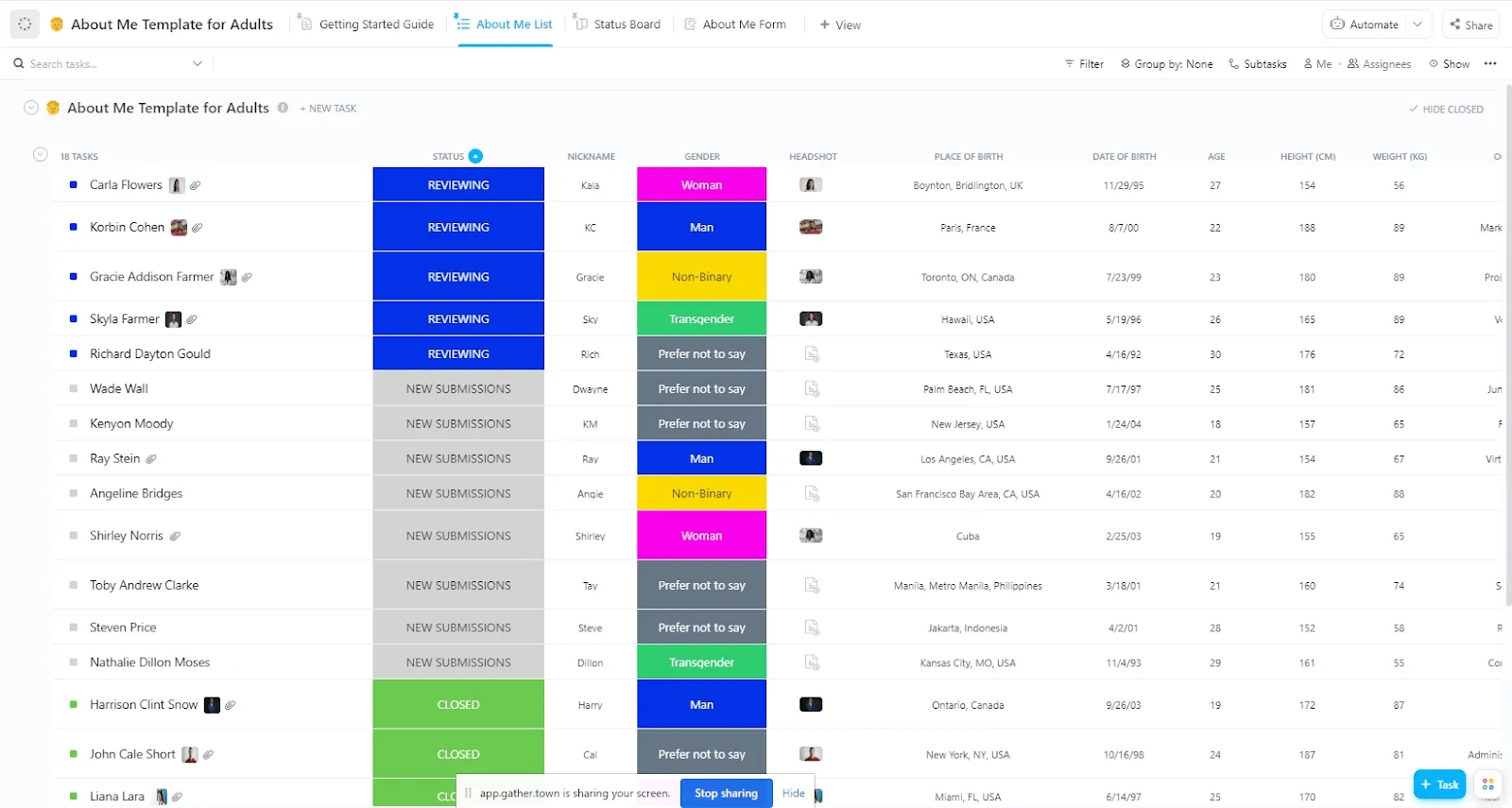Open the About Me Form tab

(x=735, y=25)
